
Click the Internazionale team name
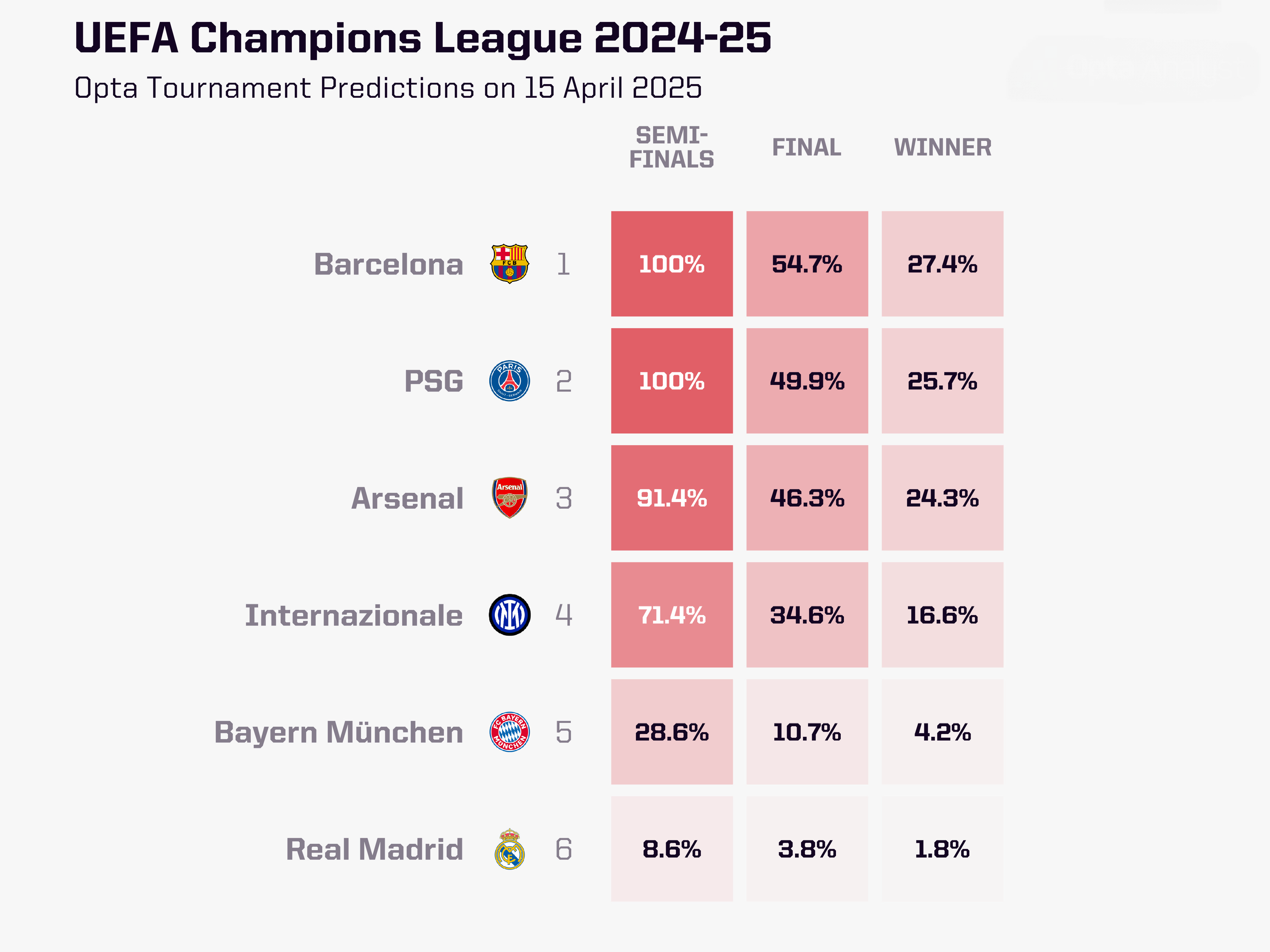354,615
